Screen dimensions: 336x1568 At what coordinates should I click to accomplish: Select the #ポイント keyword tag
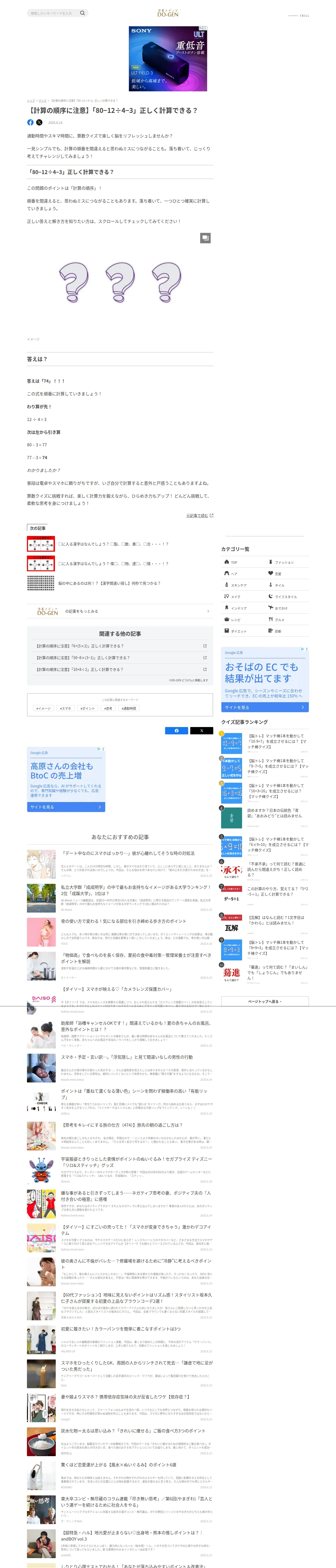point(88,708)
